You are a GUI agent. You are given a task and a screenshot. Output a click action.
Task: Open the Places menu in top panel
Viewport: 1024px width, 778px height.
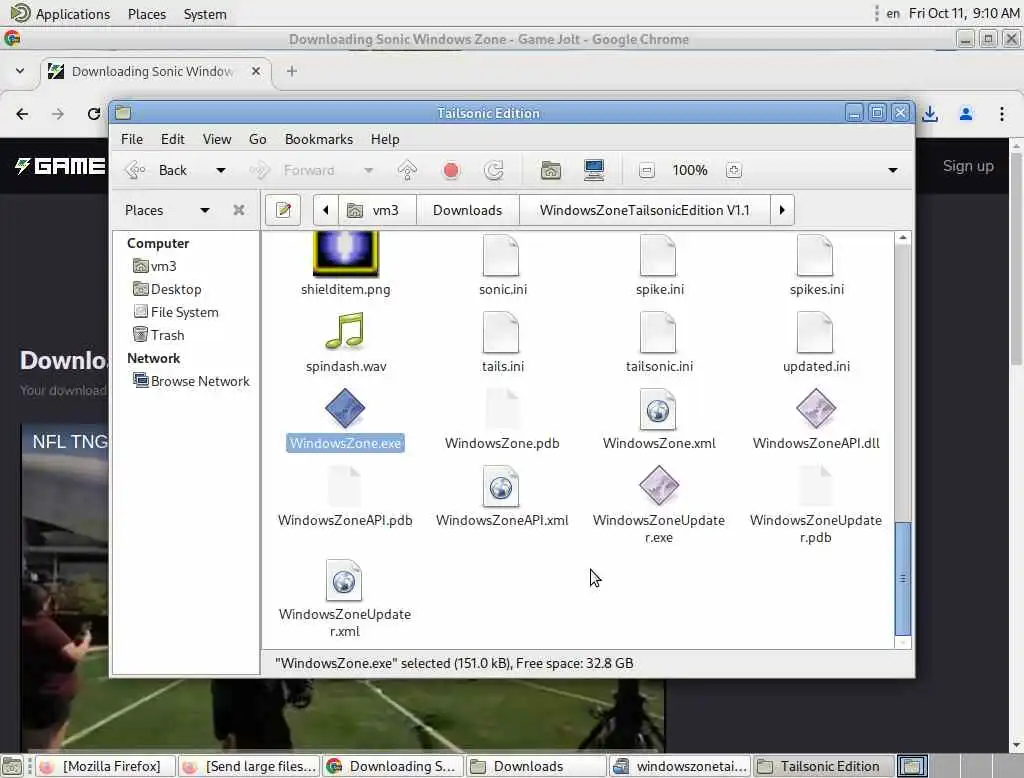147,14
